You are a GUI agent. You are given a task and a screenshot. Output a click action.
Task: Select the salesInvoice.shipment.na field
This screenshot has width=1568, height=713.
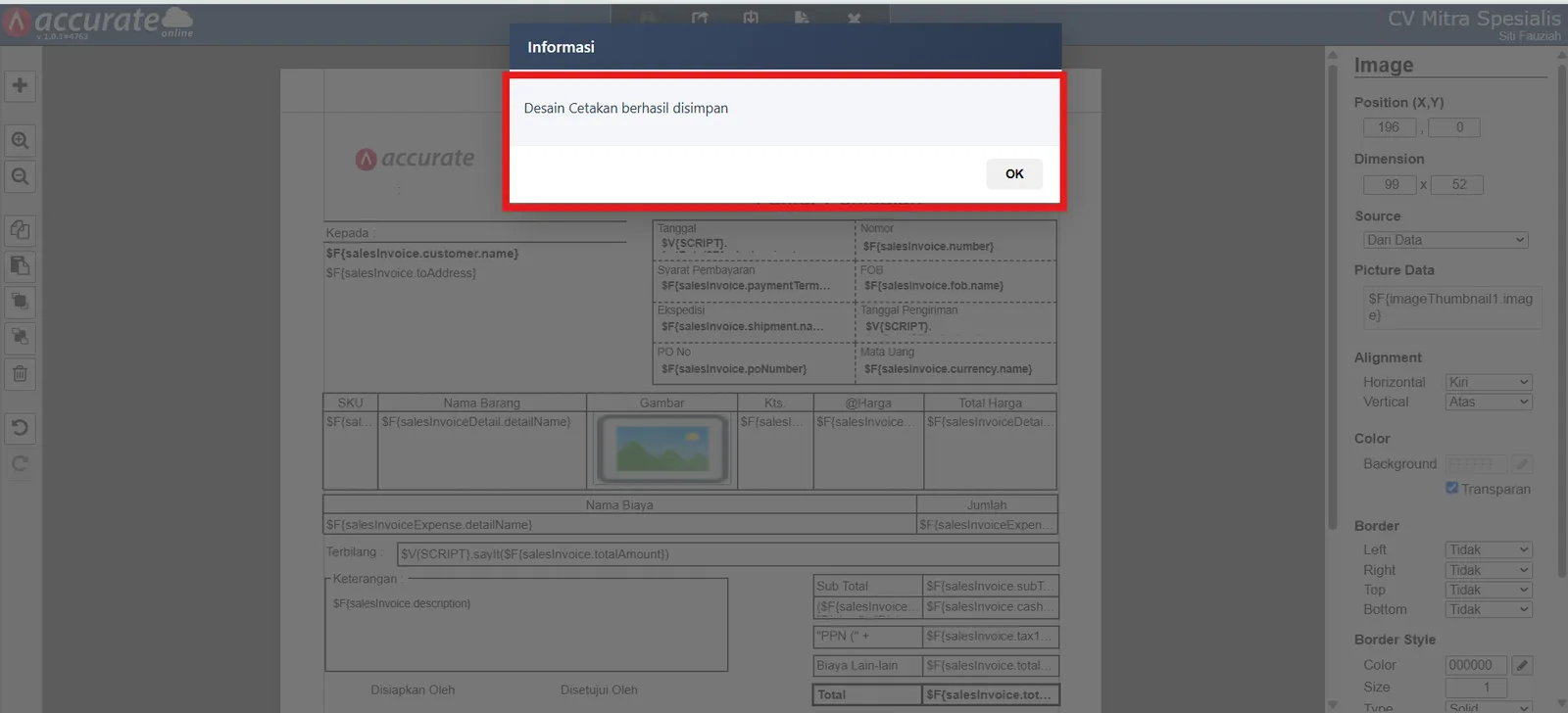point(742,327)
